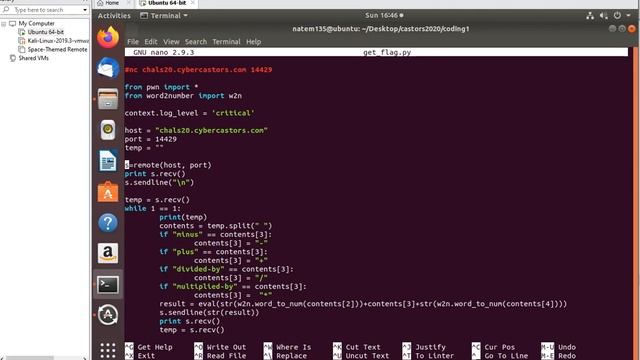Open the Amazon dock launcher
The image size is (640, 360).
coord(108,253)
